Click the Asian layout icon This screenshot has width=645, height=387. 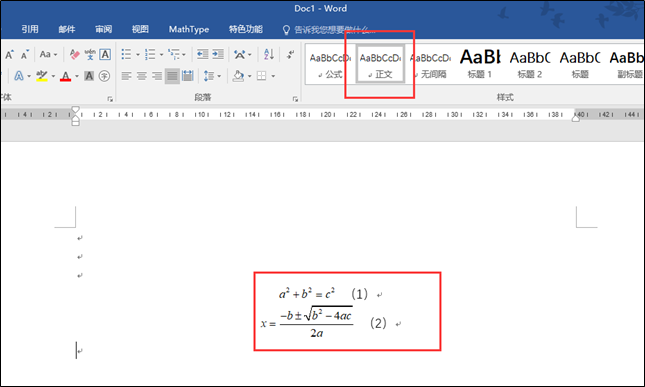coord(240,54)
